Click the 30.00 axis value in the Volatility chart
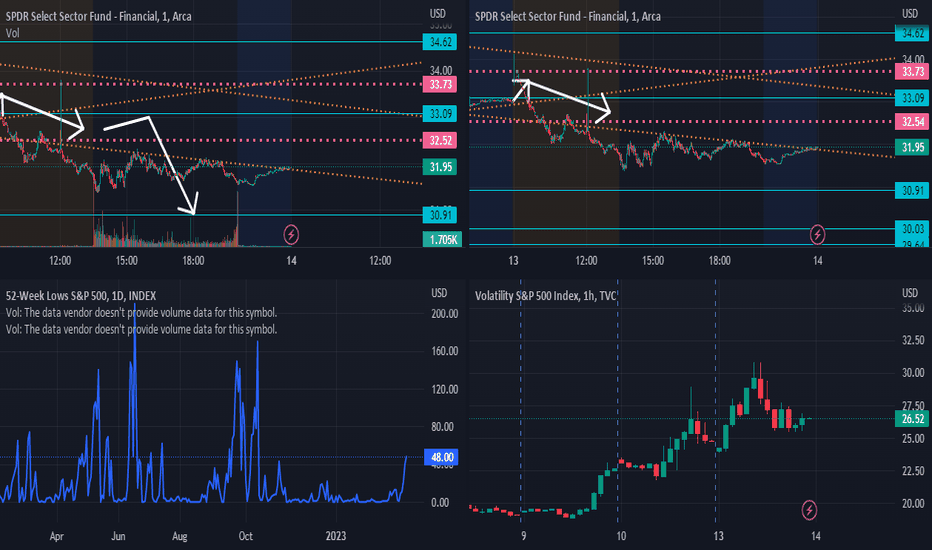 pos(913,372)
